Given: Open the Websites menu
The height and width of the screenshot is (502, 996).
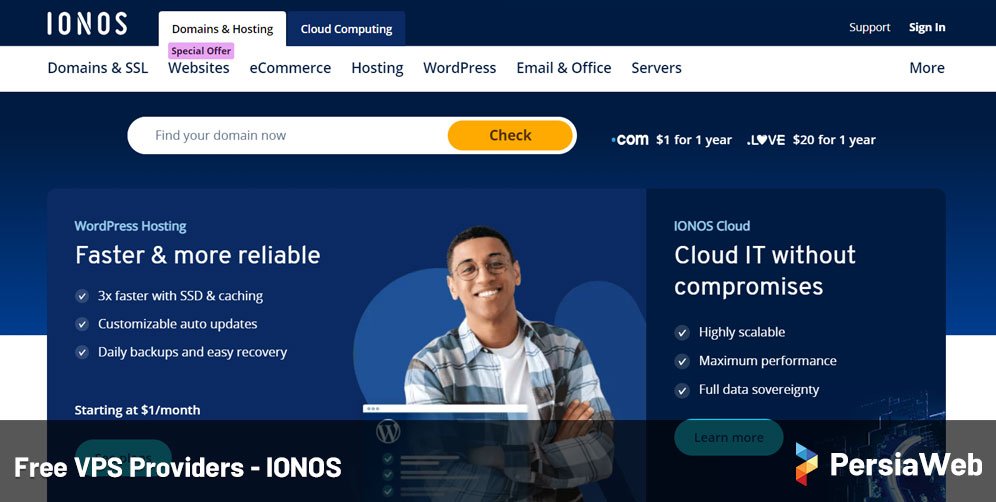Looking at the screenshot, I should [x=199, y=68].
